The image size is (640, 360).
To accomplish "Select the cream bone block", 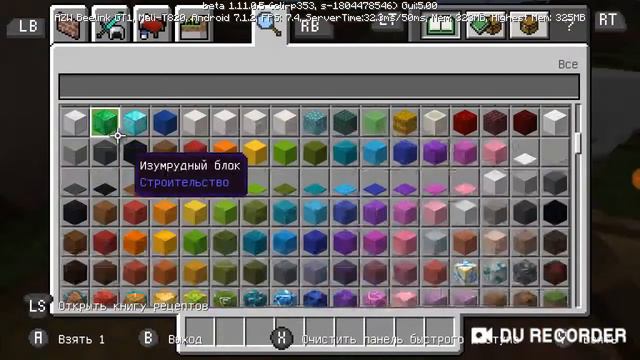I will pos(435,122).
